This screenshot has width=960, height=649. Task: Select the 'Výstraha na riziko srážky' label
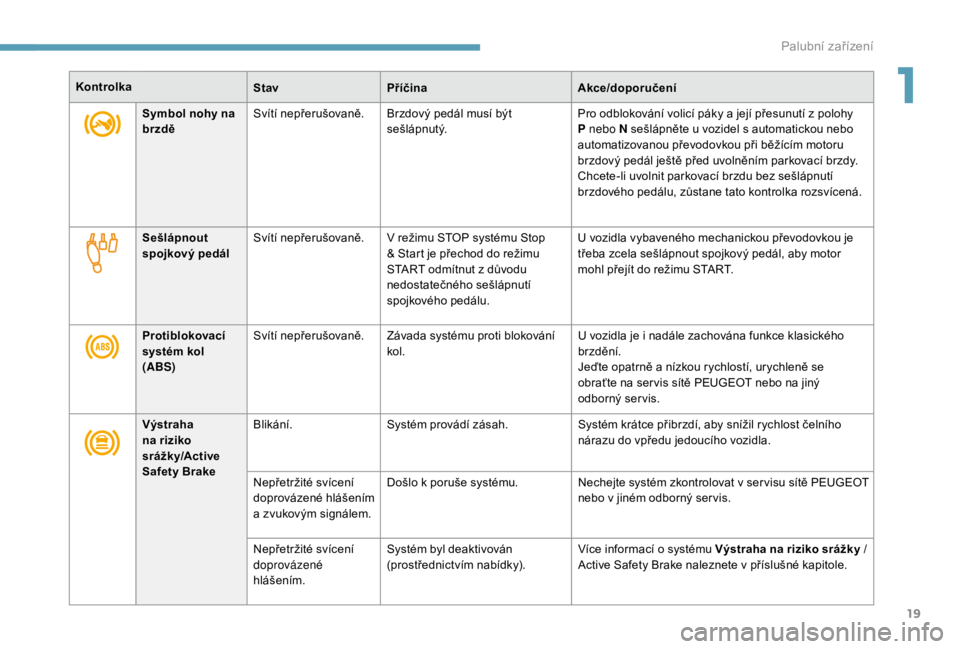[x=182, y=447]
